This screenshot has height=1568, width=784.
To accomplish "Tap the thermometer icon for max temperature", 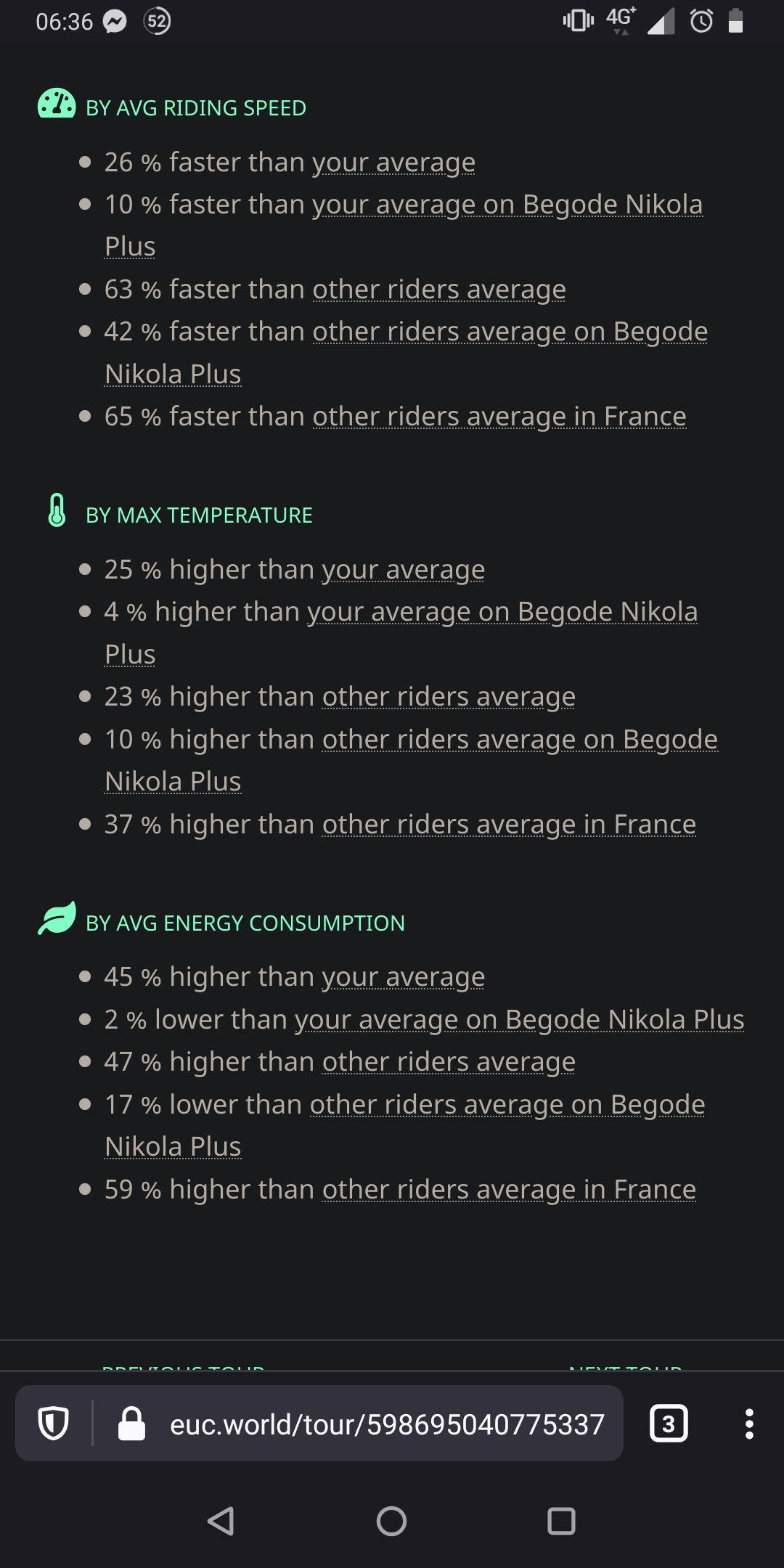I will point(57,510).
